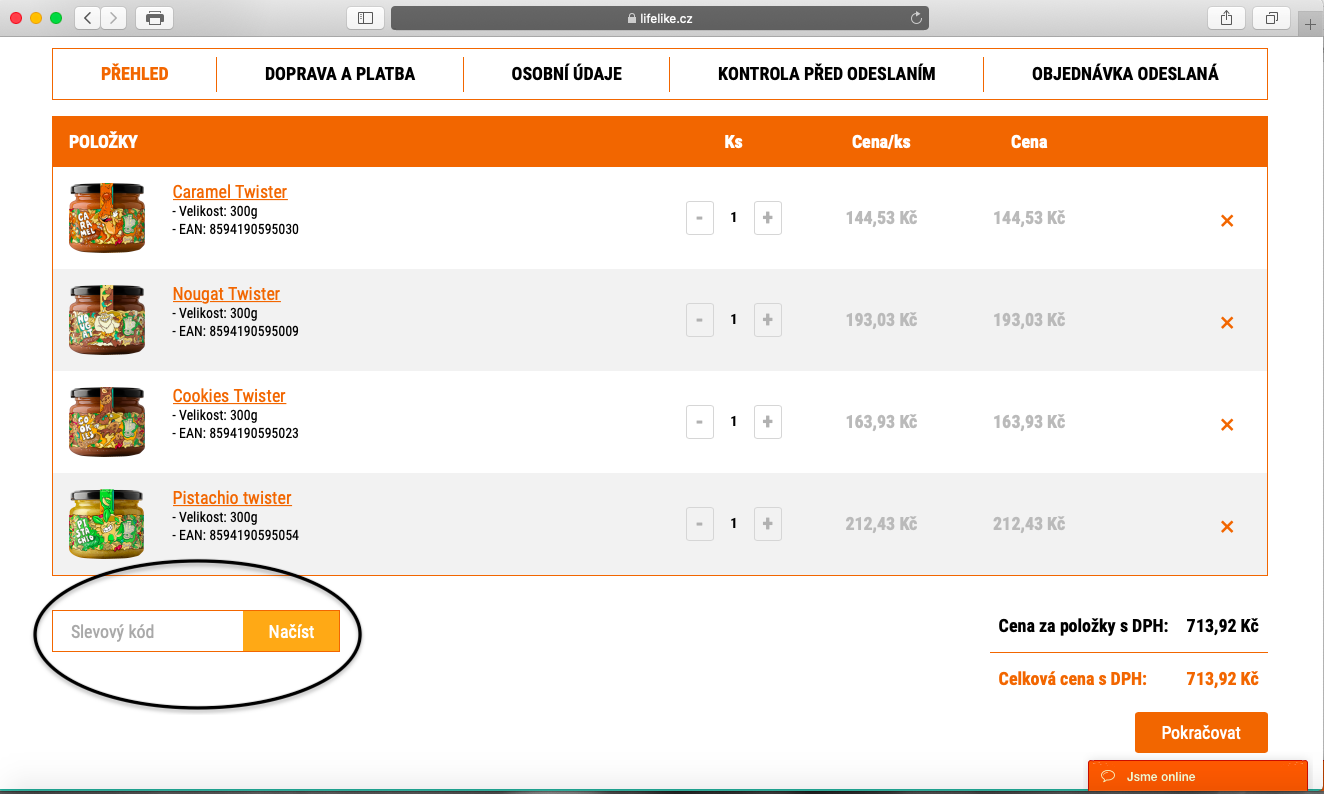Increase Cookies Twister quantity by one
The image size is (1324, 794).
(x=767, y=422)
